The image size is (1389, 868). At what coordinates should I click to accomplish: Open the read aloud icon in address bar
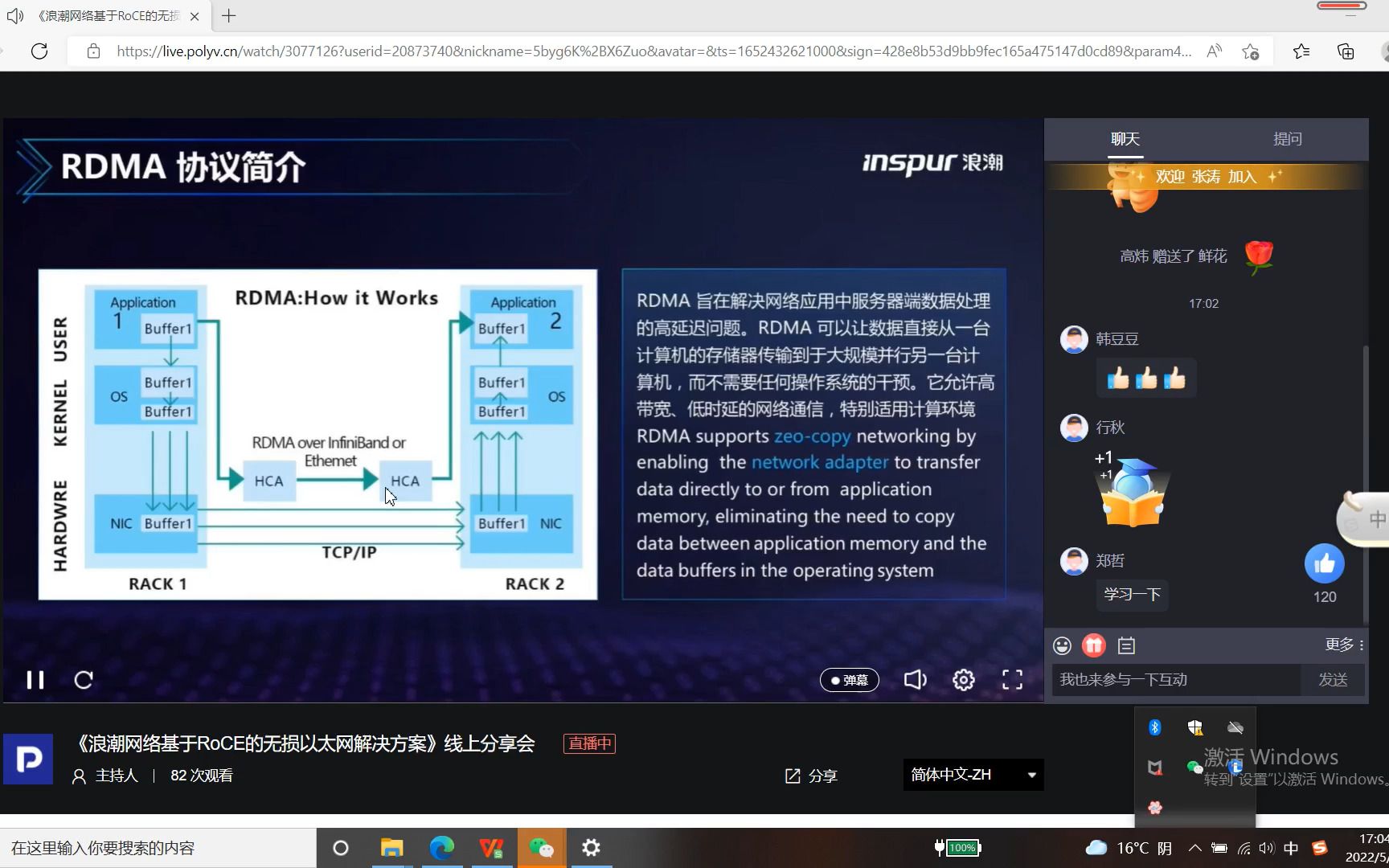tap(1215, 51)
